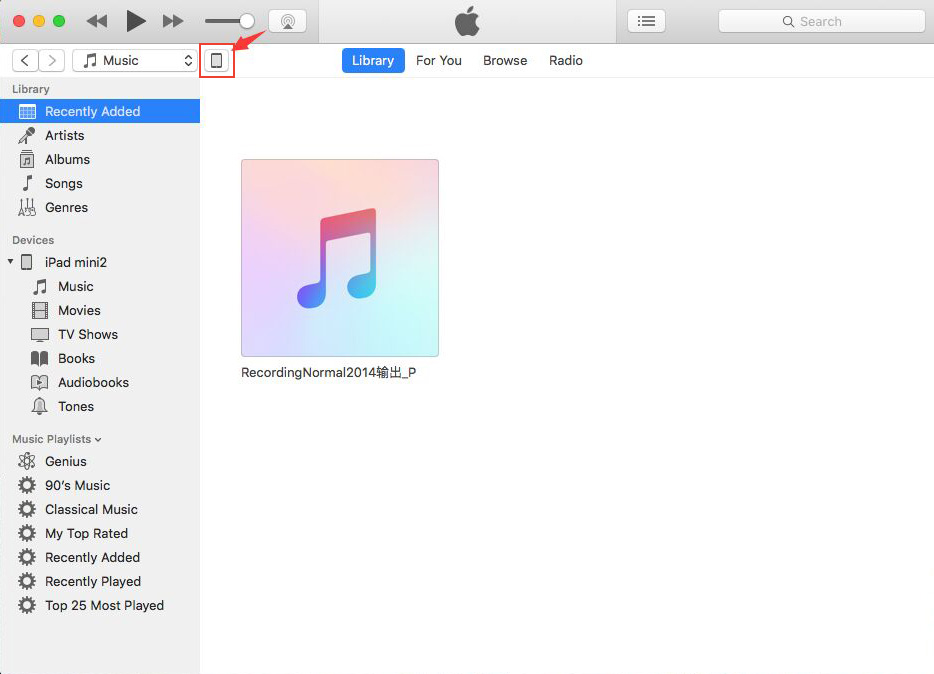This screenshot has height=674, width=934.
Task: Open the AirPlay output button
Action: 287,21
